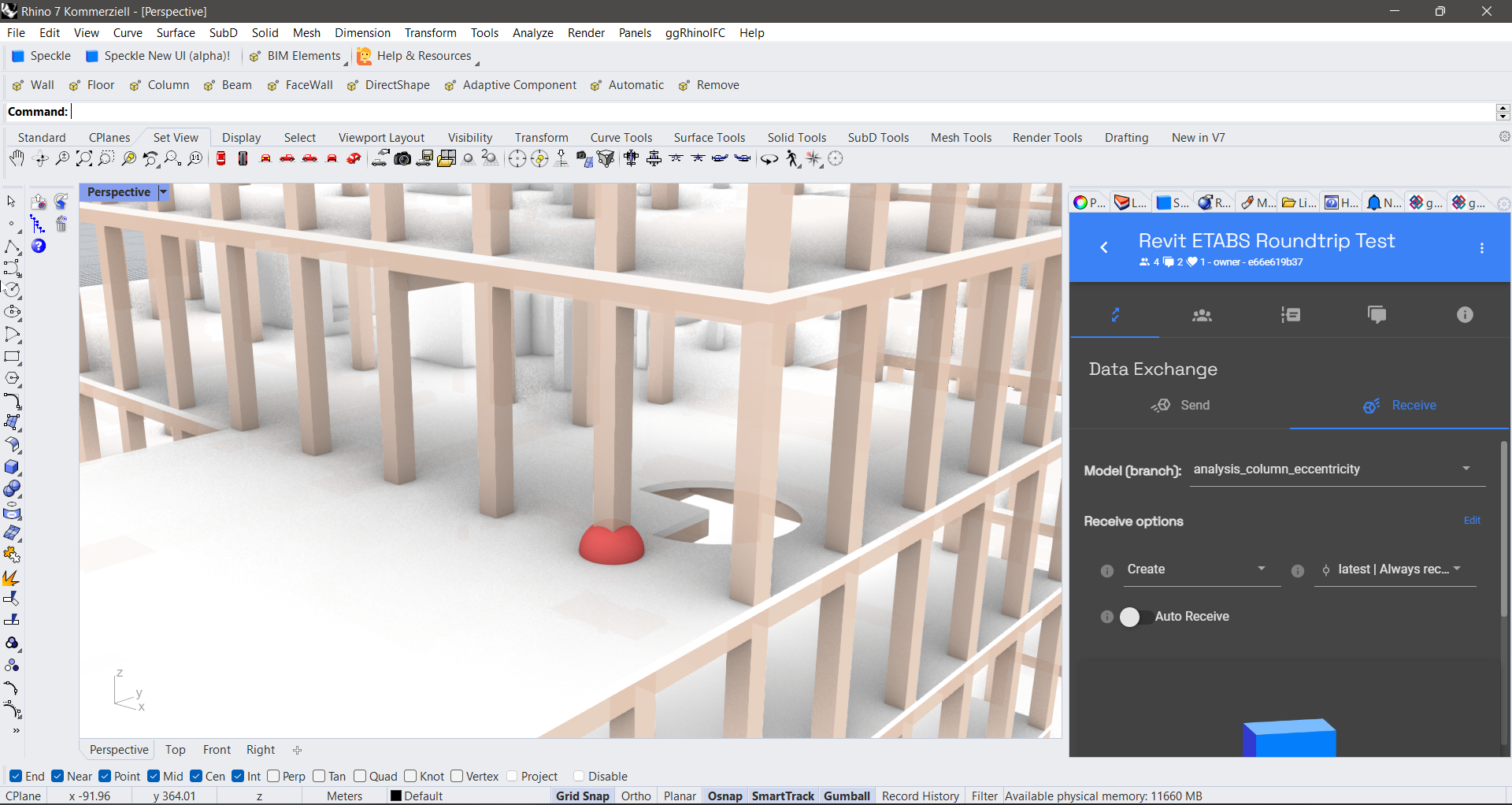
Task: Open the toolbar options gear icon
Action: pyautogui.click(x=1505, y=137)
